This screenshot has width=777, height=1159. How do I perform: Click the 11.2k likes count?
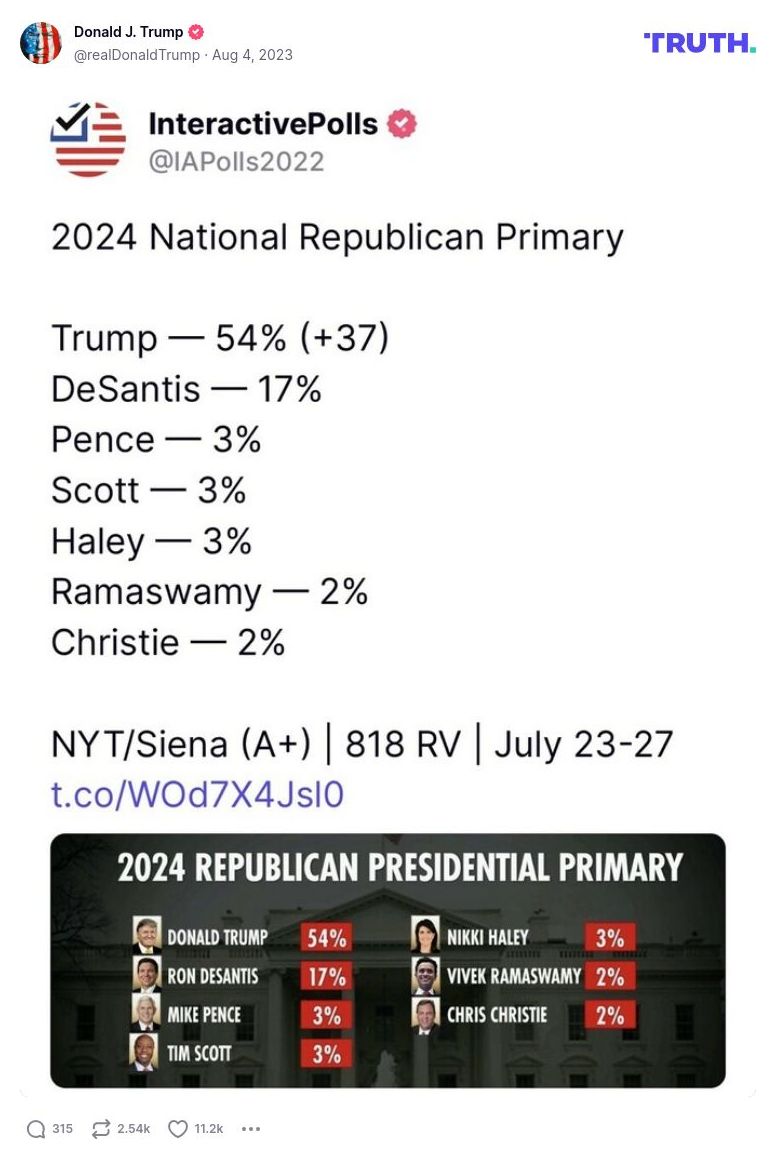click(x=206, y=1127)
